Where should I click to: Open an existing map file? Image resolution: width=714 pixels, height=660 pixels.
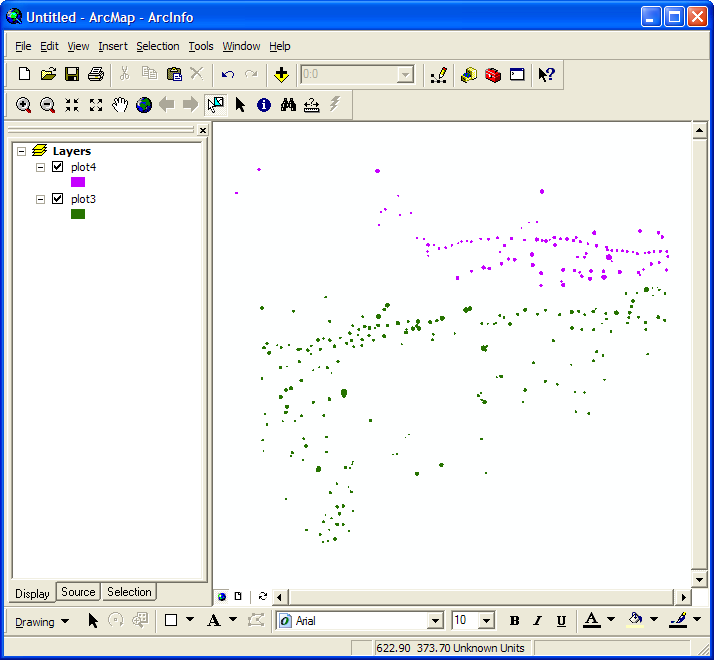tap(48, 74)
